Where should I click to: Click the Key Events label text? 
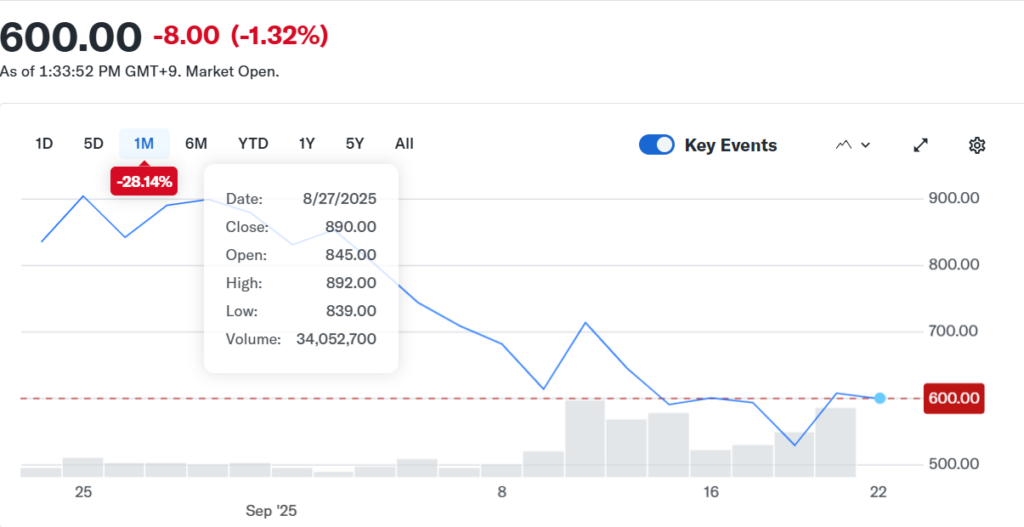click(730, 145)
